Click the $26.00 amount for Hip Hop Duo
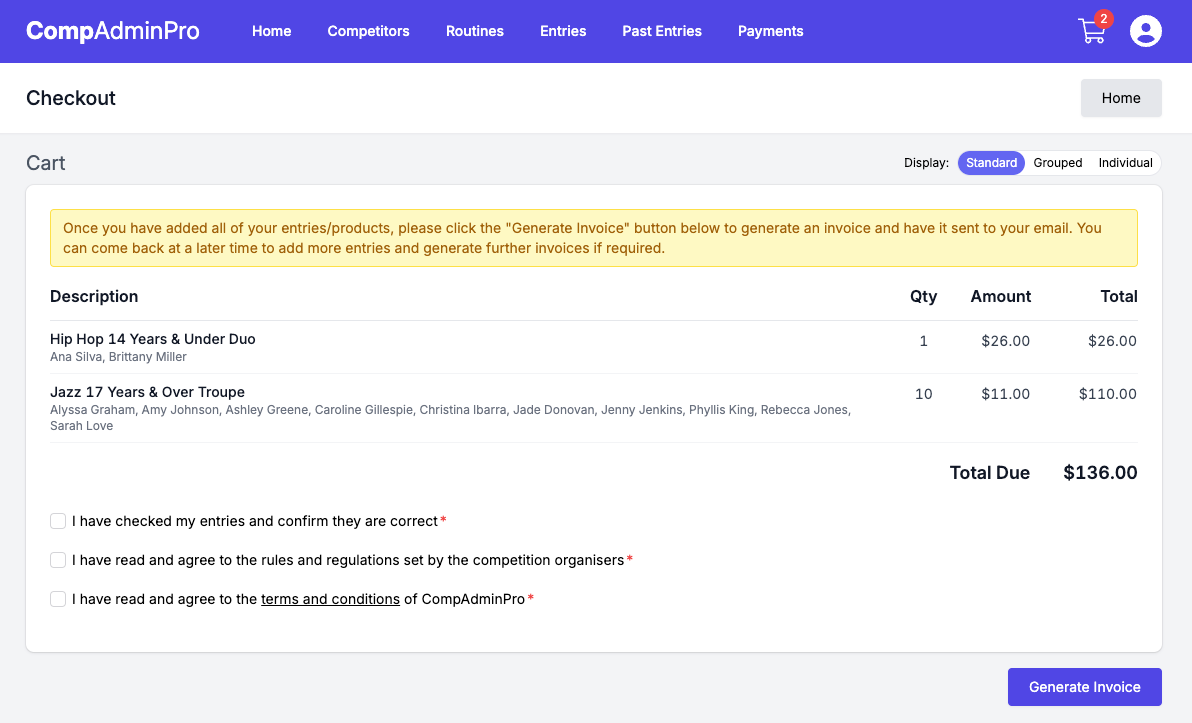1192x723 pixels. click(1005, 341)
